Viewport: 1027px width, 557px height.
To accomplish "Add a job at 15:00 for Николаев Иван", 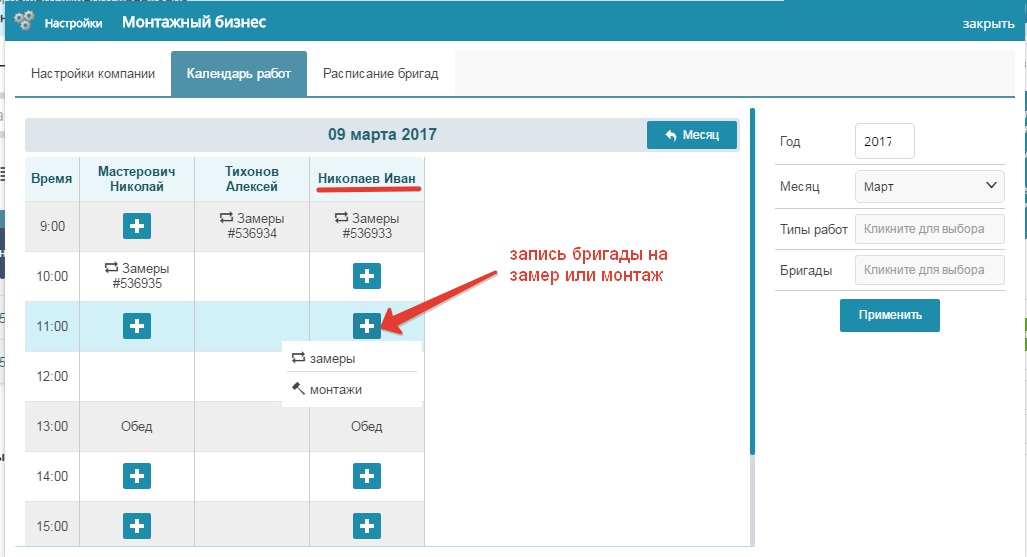I will (367, 525).
